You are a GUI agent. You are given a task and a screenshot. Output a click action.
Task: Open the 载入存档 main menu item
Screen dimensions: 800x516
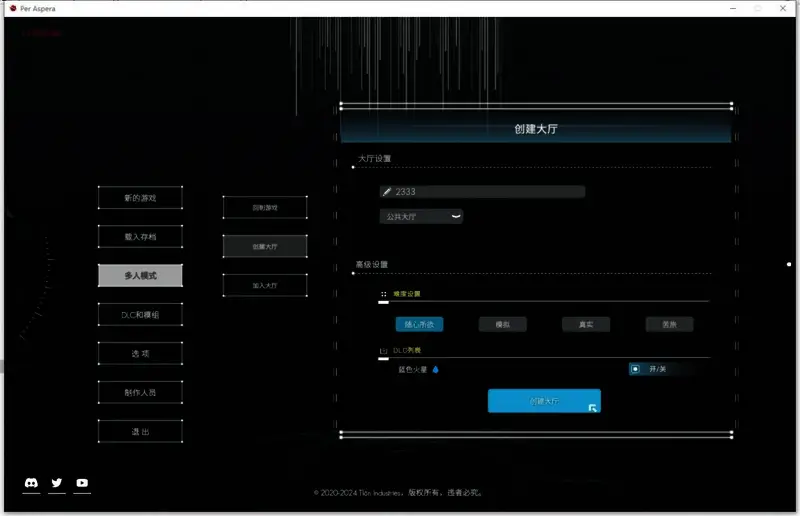tap(140, 237)
